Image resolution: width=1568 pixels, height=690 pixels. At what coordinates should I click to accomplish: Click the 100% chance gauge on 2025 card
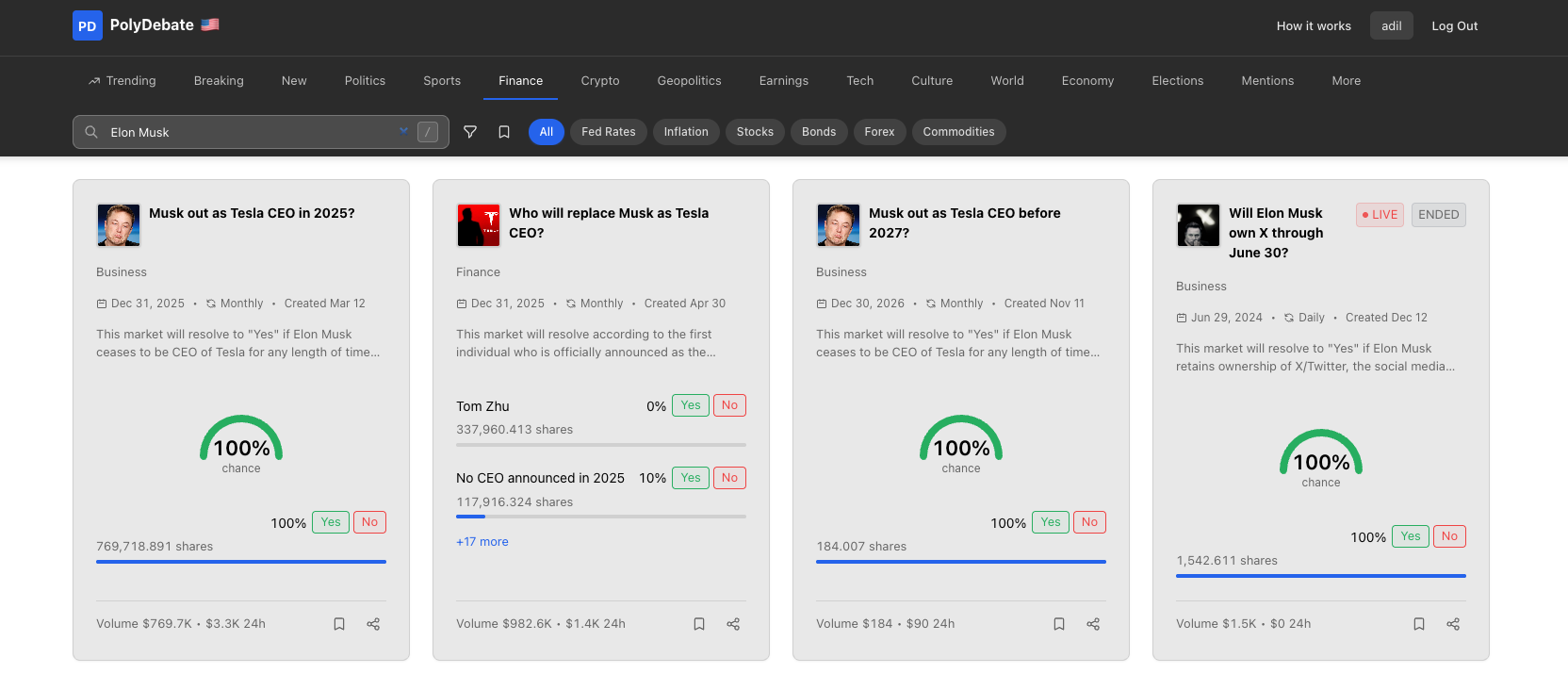point(241,444)
